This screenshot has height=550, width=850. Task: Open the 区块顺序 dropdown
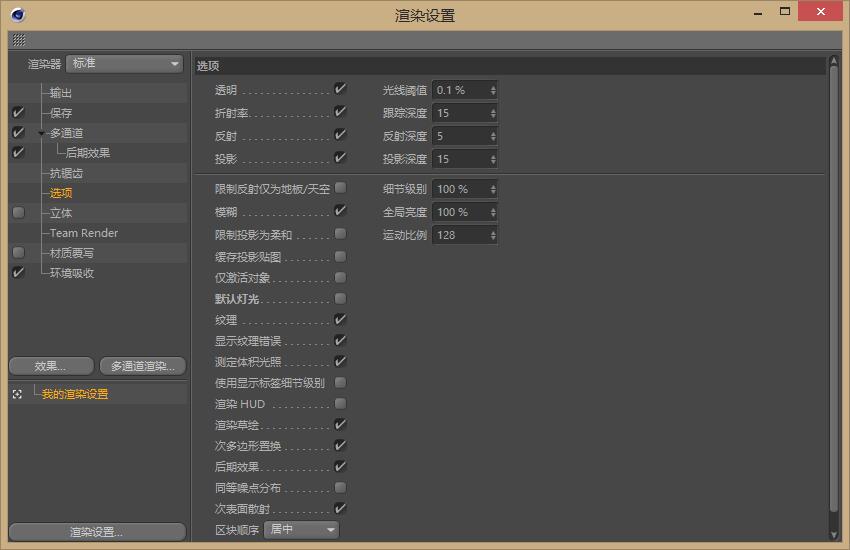[x=302, y=529]
